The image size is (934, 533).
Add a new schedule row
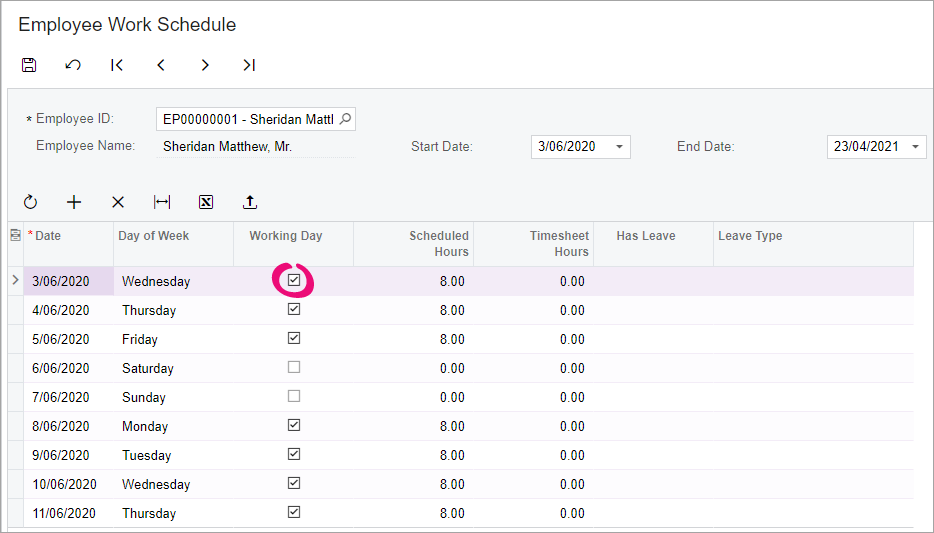pyautogui.click(x=74, y=202)
